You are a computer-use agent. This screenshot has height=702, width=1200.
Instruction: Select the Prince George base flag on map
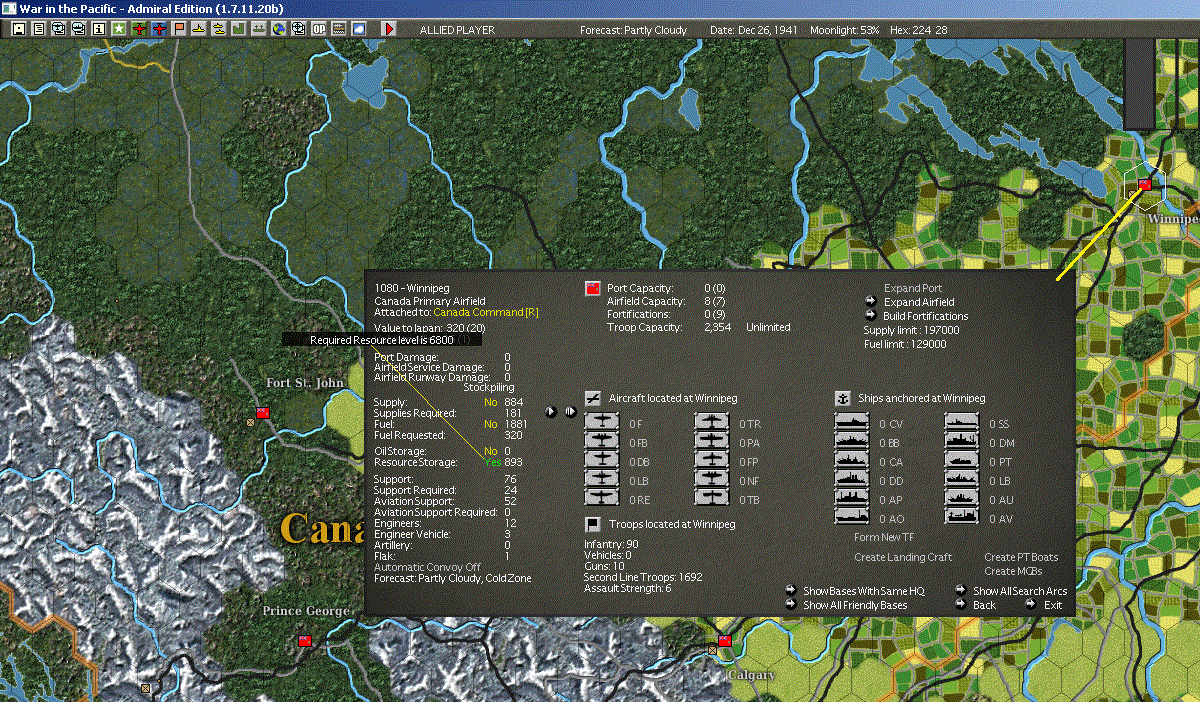305,640
